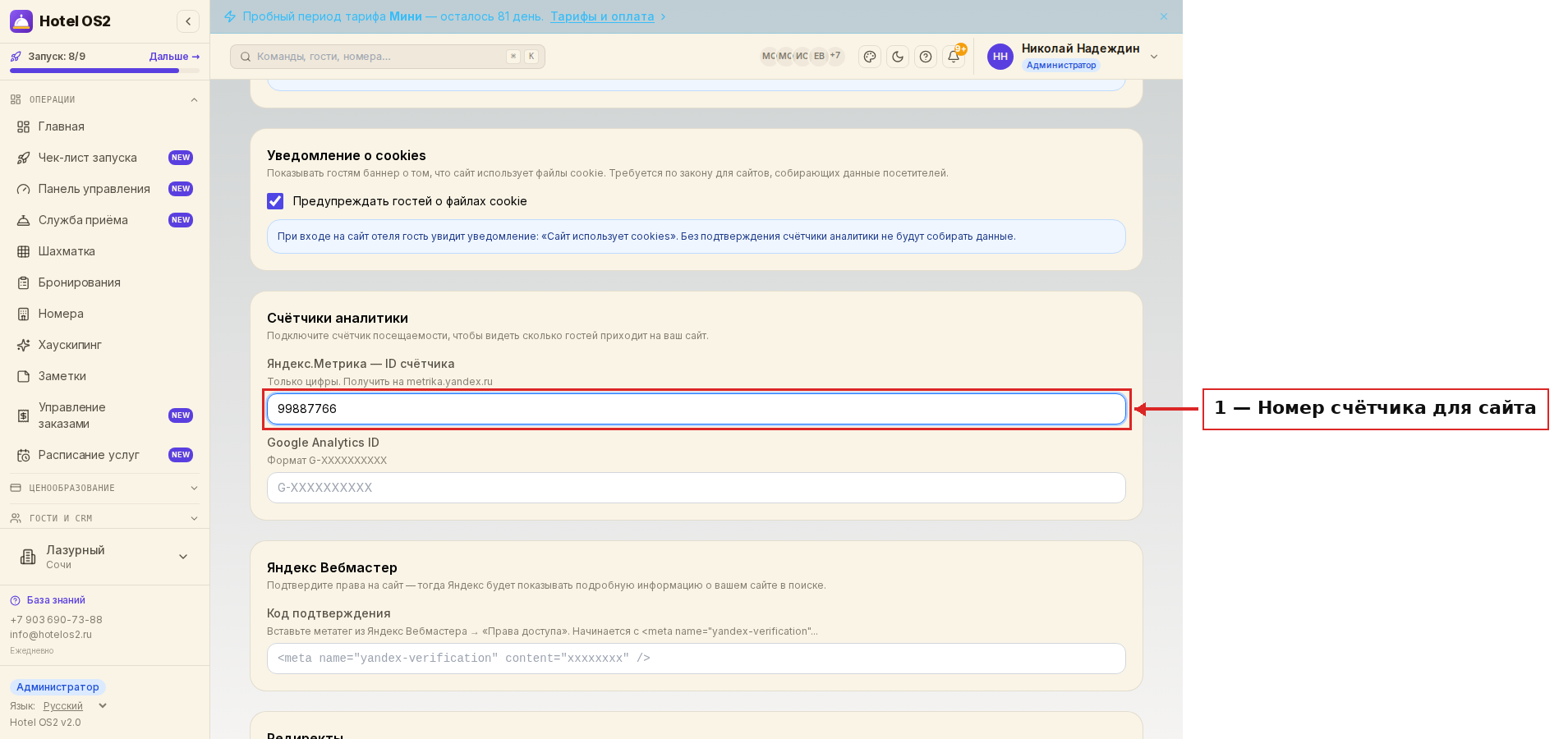Click the Яндекс Вебмастер verification code field
Image resolution: width=1568 pixels, height=739 pixels.
[x=697, y=659]
